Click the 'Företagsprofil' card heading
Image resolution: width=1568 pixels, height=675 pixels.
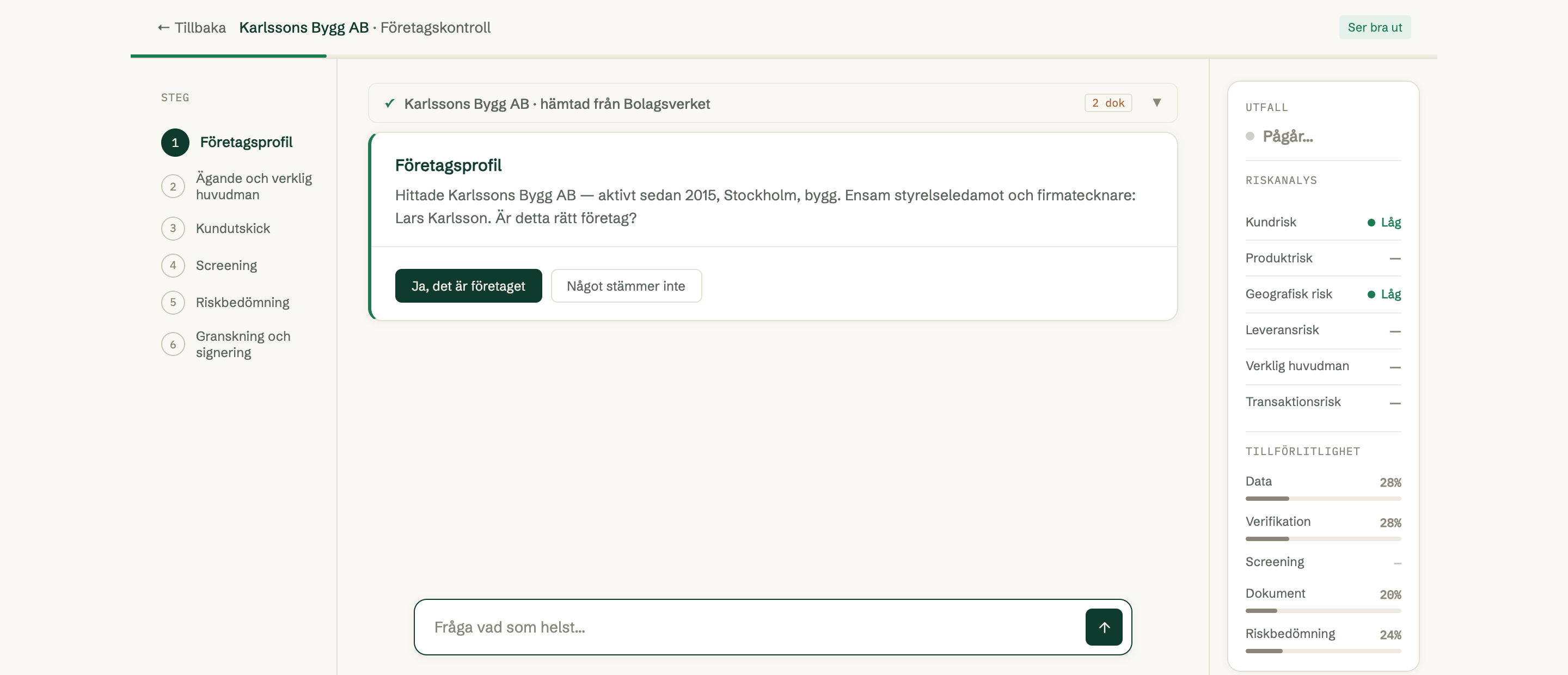448,165
